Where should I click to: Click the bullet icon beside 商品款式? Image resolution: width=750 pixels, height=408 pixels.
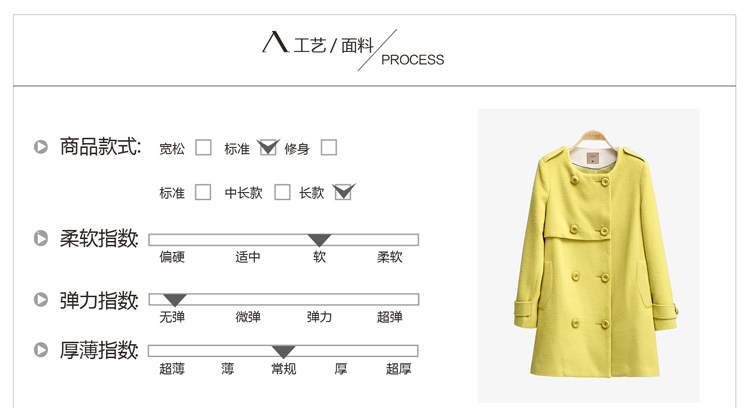(41, 147)
